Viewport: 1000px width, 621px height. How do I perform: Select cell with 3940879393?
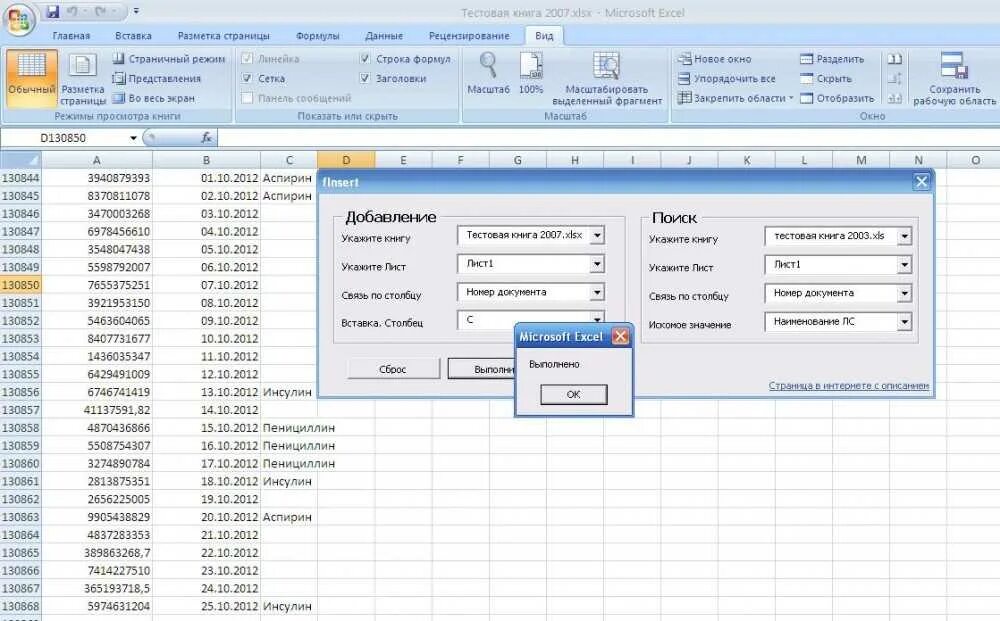(x=97, y=178)
